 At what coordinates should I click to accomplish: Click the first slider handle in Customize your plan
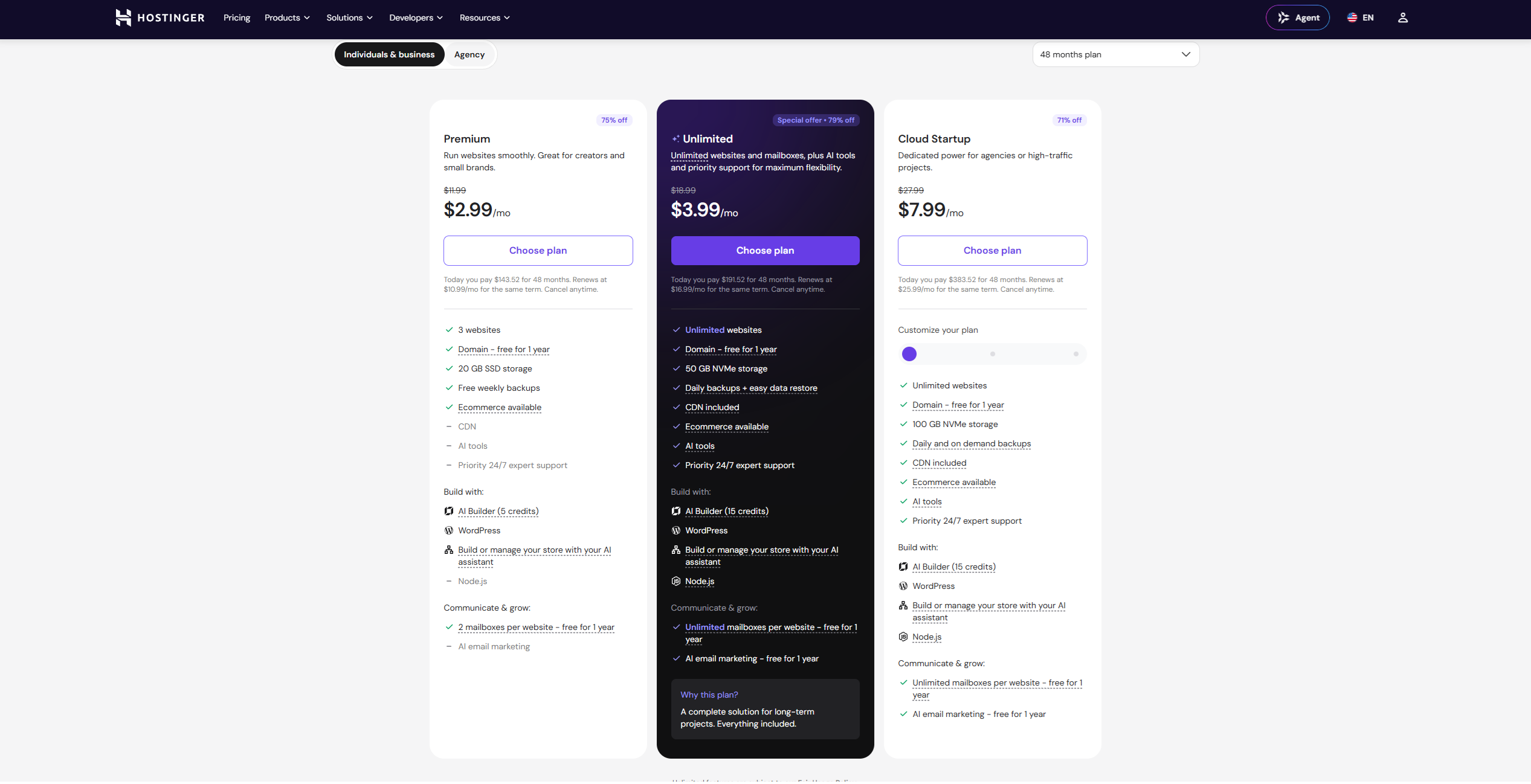coord(909,354)
